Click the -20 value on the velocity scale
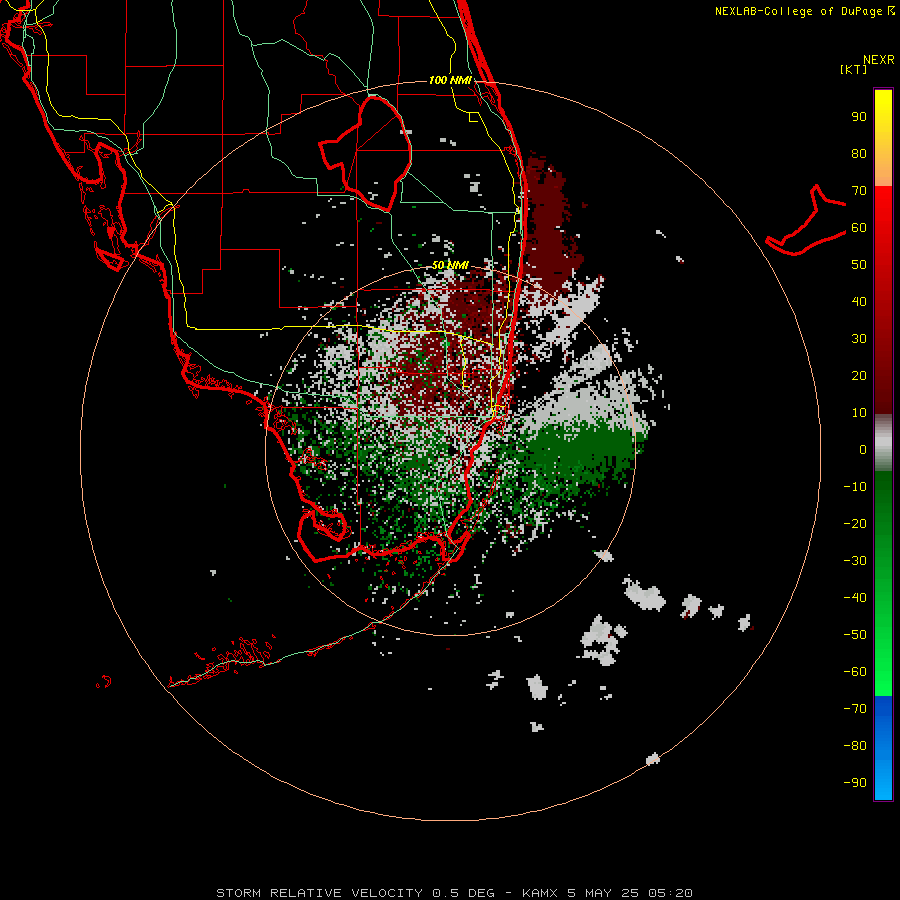Screen dimensions: 900x900 pos(855,524)
